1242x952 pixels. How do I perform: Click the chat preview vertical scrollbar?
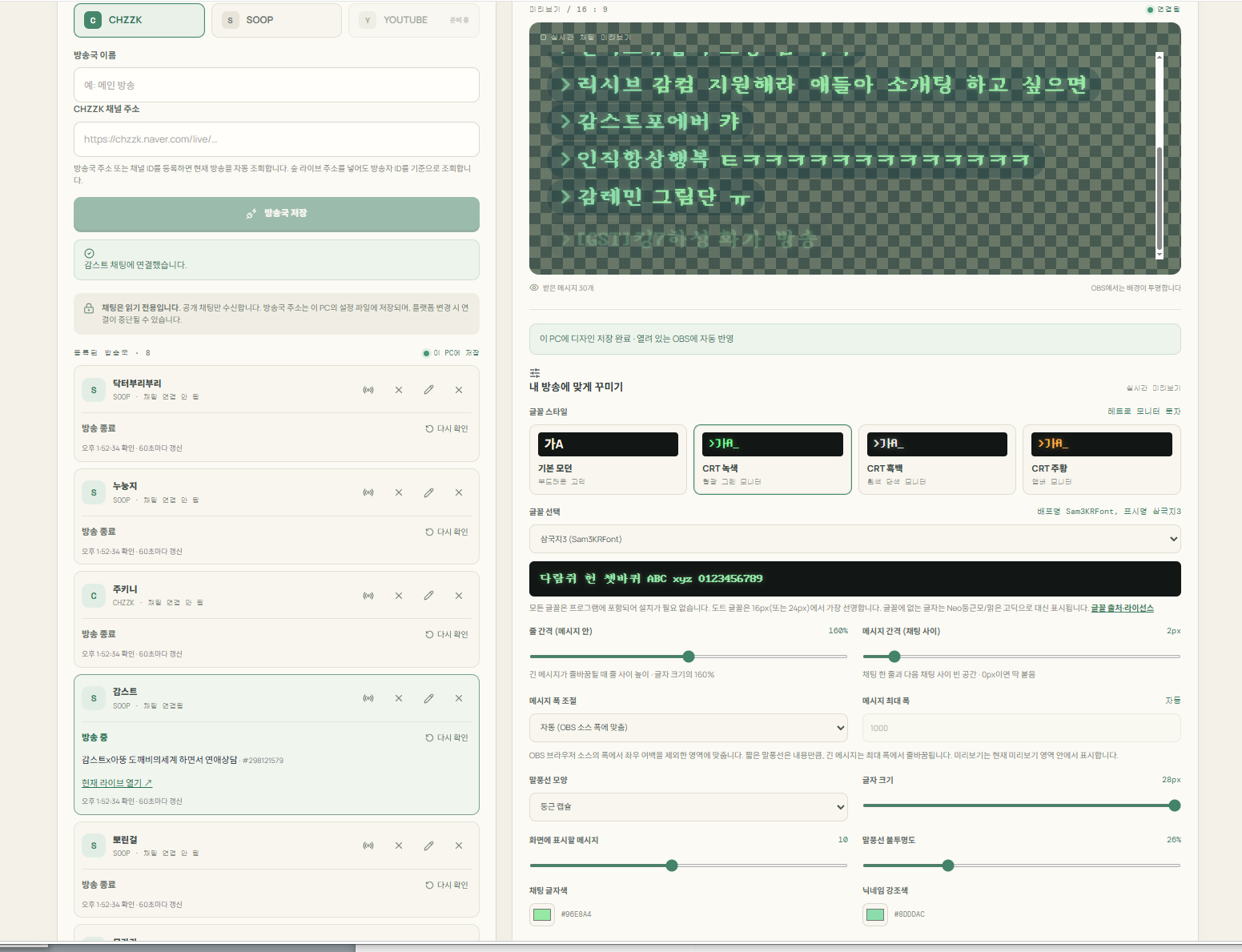[x=1159, y=156]
